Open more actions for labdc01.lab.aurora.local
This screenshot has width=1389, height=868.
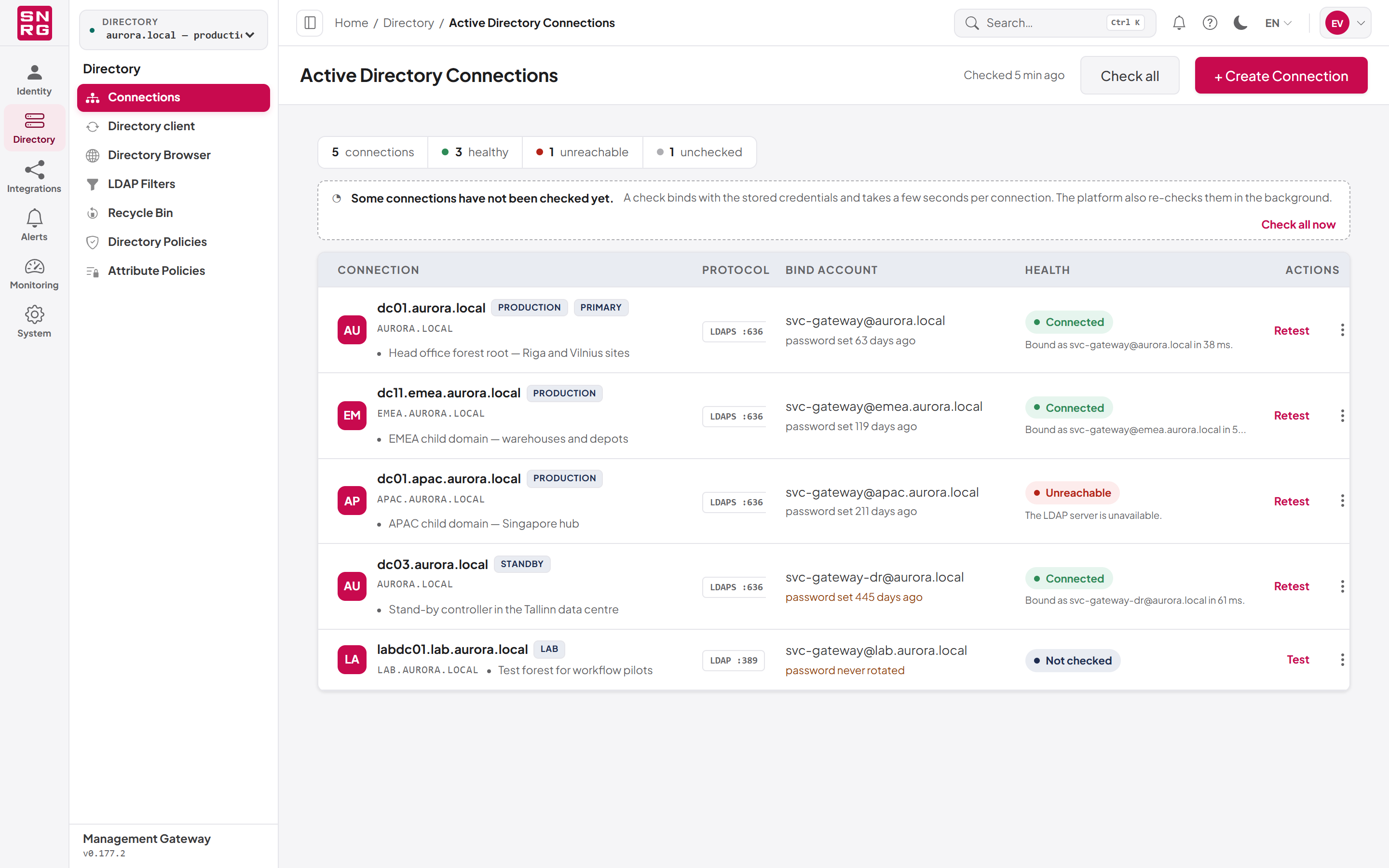click(x=1342, y=660)
